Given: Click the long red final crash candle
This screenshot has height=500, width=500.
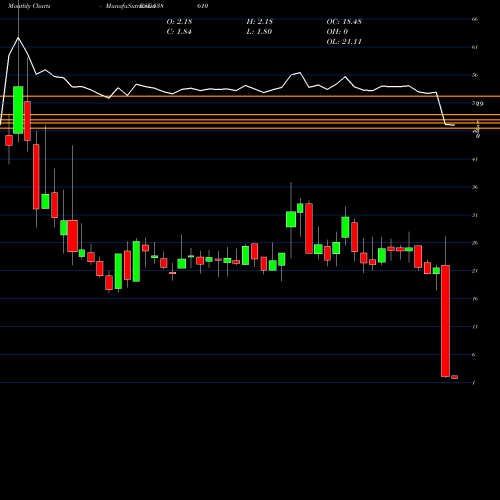Looking at the screenshot, I should [x=445, y=321].
